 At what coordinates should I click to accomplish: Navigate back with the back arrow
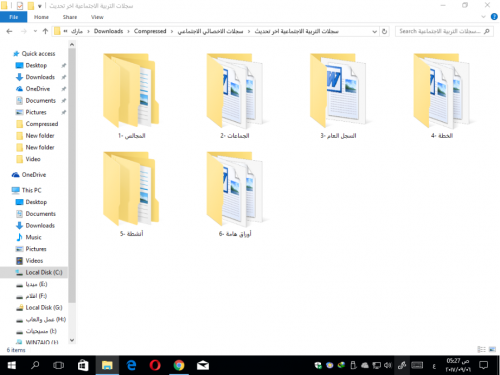tap(9, 31)
